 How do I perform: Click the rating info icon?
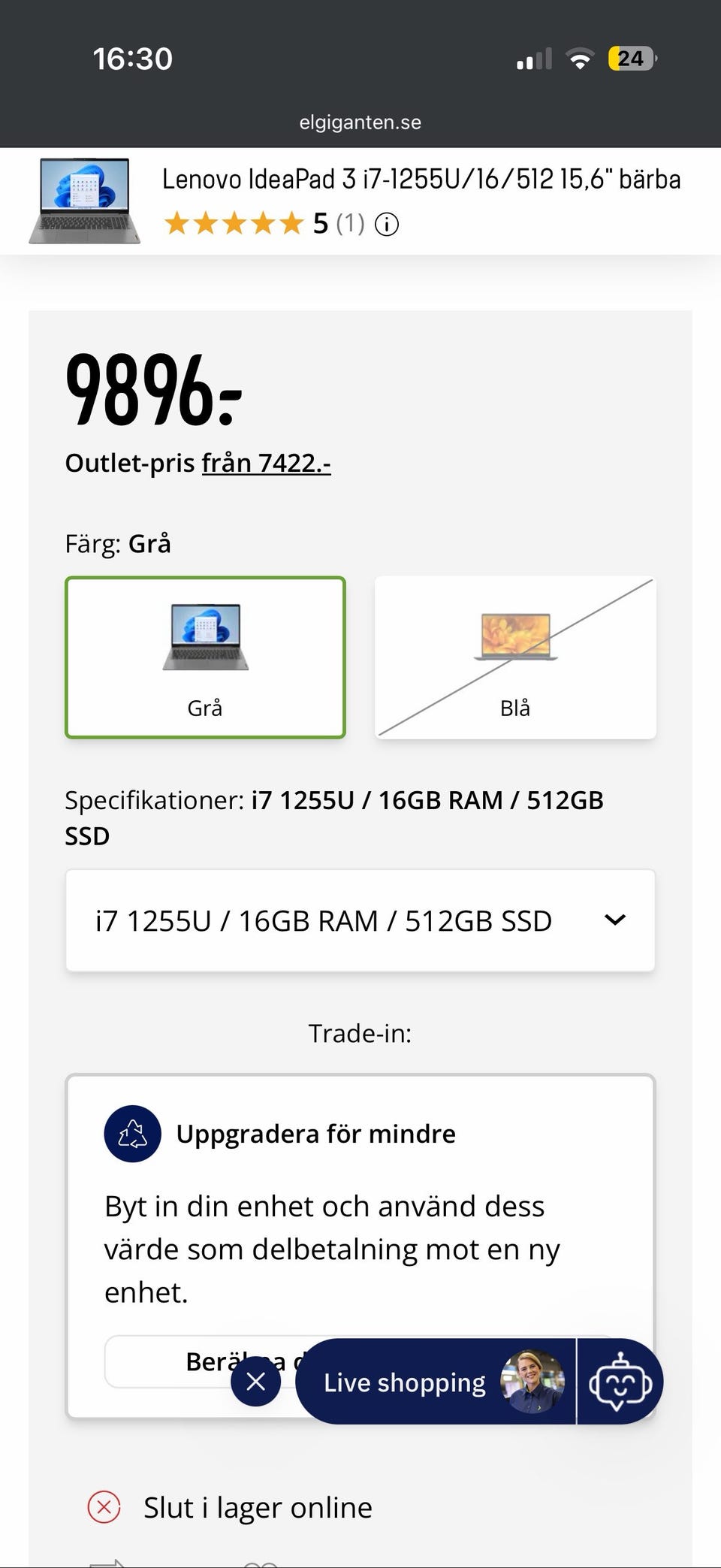pos(387,224)
